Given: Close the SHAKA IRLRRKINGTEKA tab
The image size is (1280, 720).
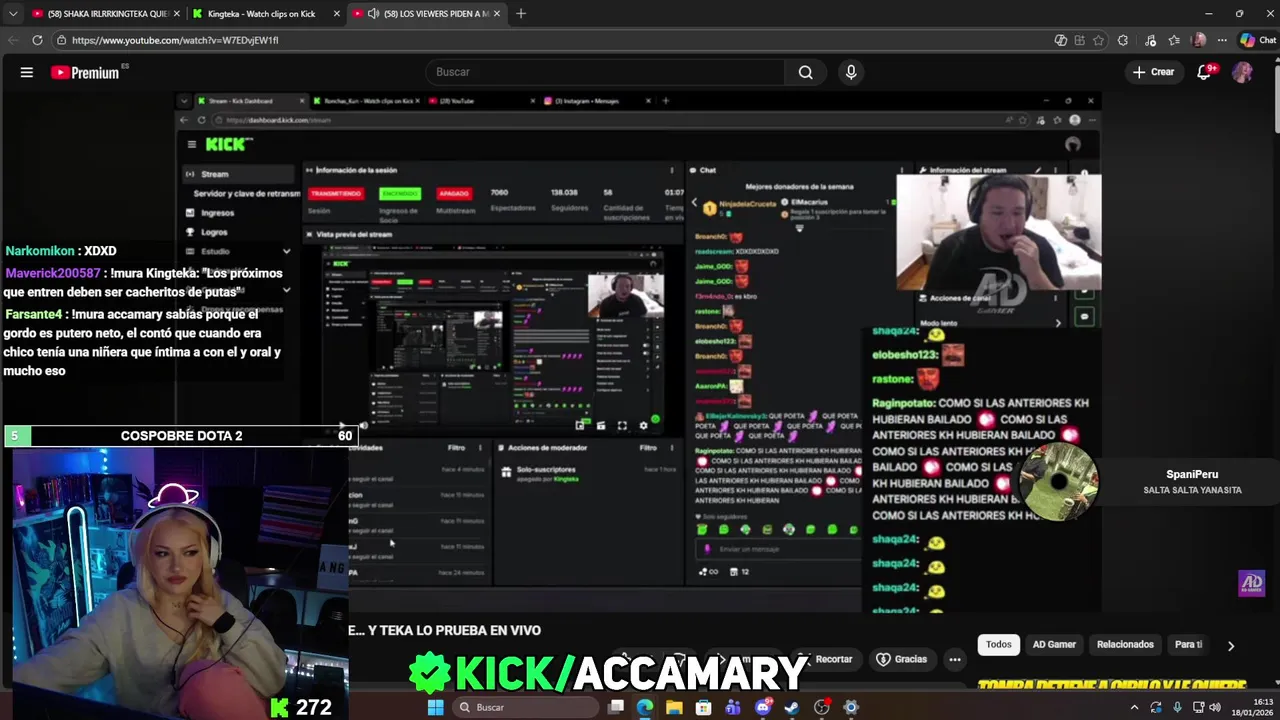Looking at the screenshot, I should click(176, 14).
